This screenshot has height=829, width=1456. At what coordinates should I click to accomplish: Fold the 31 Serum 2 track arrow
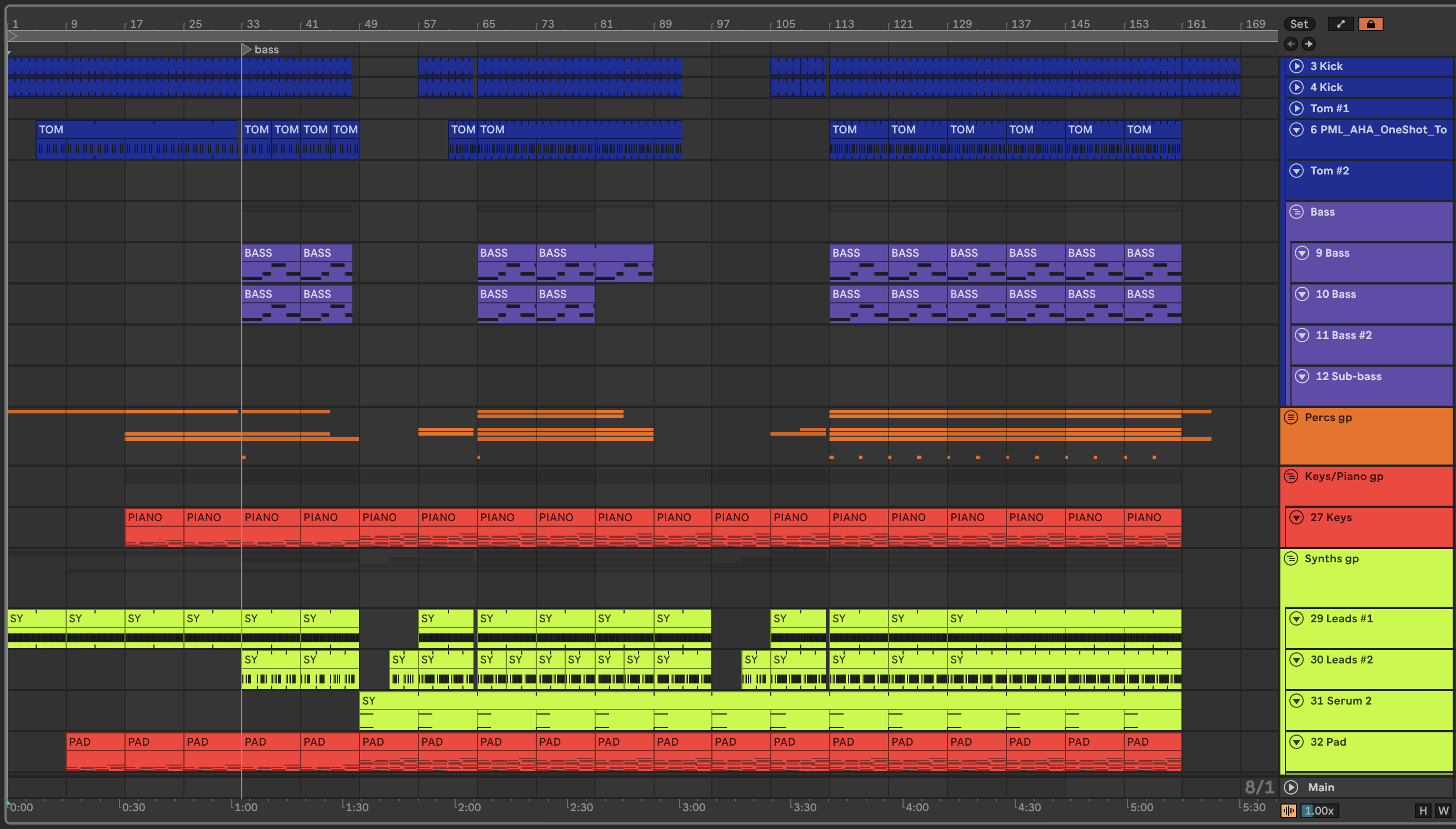coord(1297,700)
